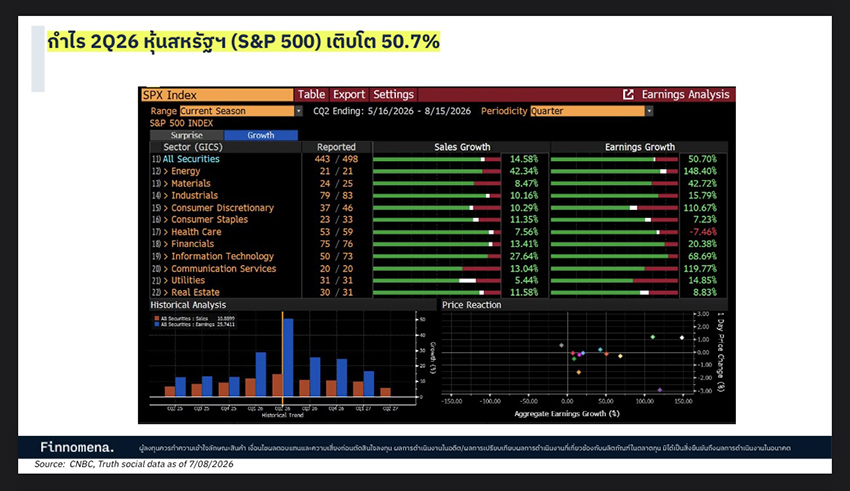The image size is (850, 491).
Task: Click the All Securities Earnings legend entry
Action: 194,324
